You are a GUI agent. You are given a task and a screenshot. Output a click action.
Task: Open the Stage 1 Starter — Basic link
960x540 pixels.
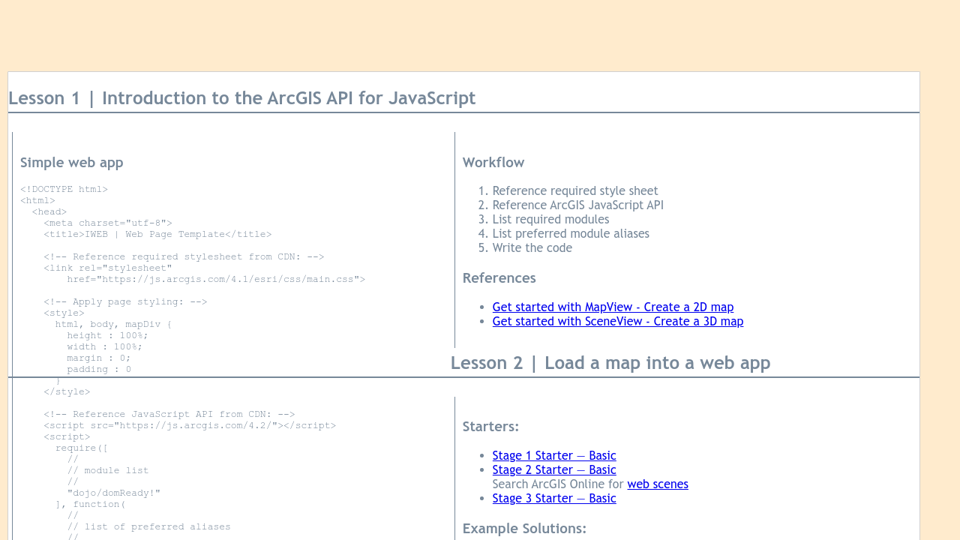554,455
